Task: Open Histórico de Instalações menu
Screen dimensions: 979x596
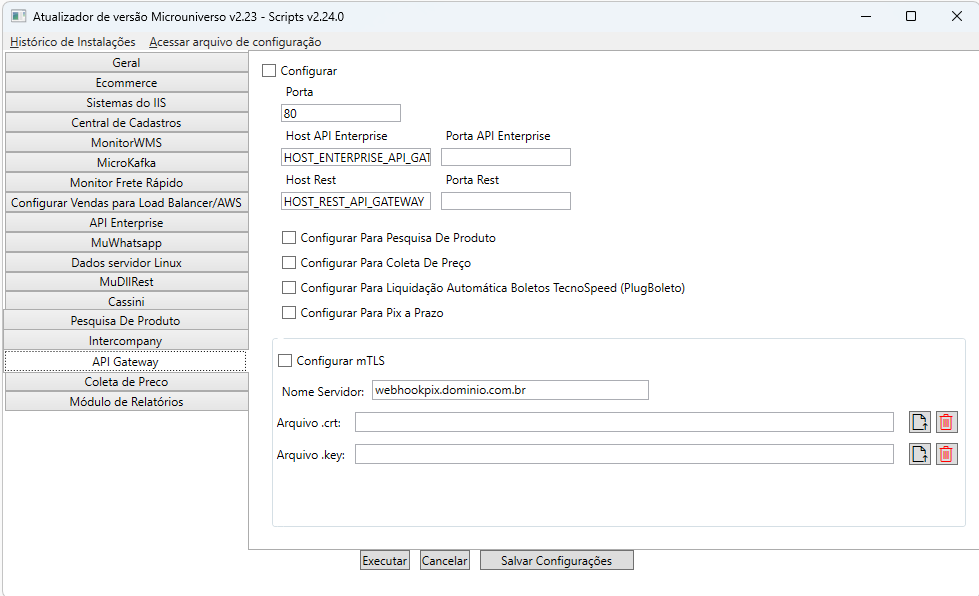Action: pos(72,42)
